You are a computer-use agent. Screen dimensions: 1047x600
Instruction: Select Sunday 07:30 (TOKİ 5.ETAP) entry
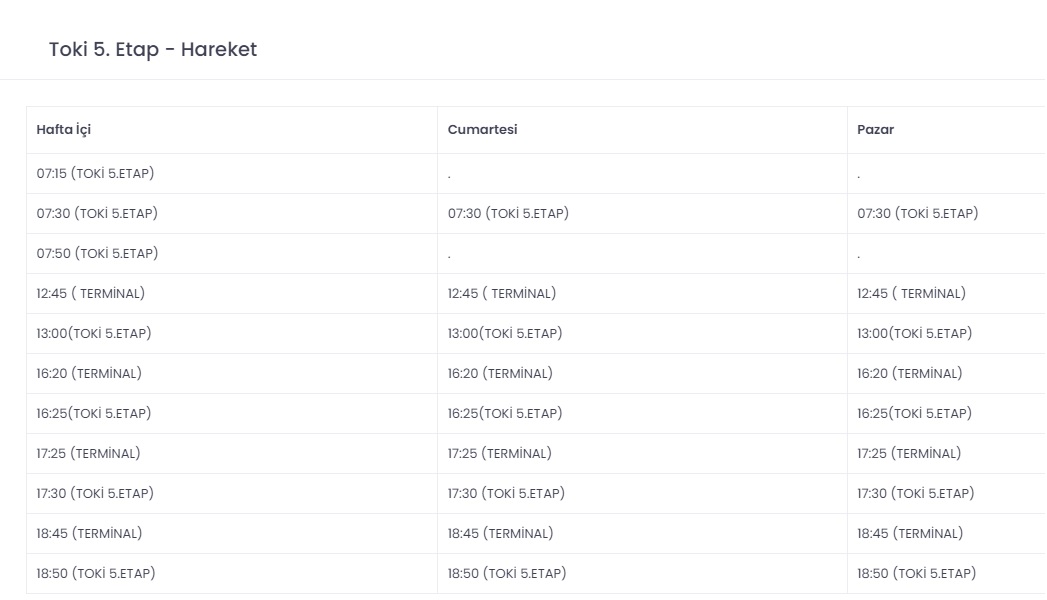coord(917,214)
